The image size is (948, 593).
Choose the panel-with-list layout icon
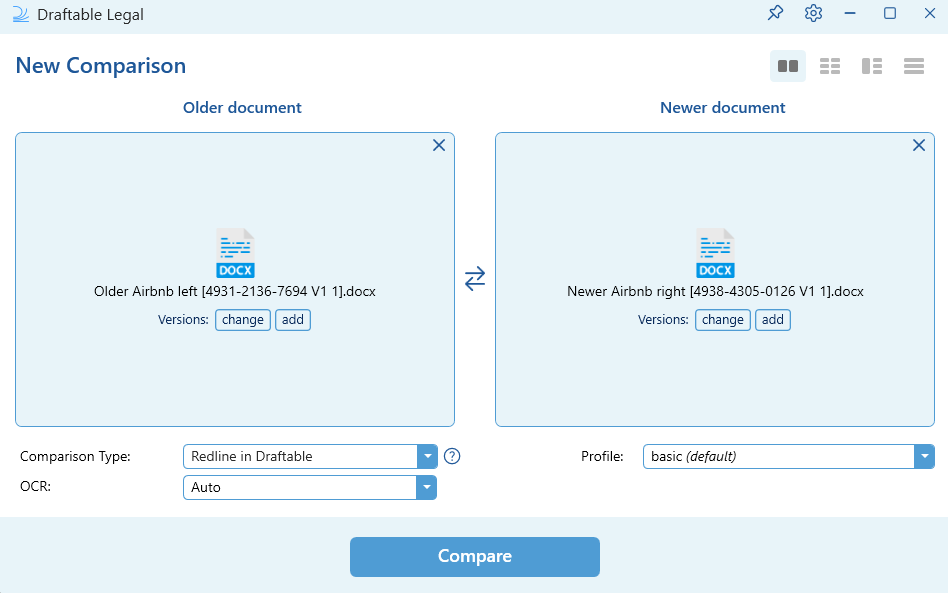click(872, 66)
